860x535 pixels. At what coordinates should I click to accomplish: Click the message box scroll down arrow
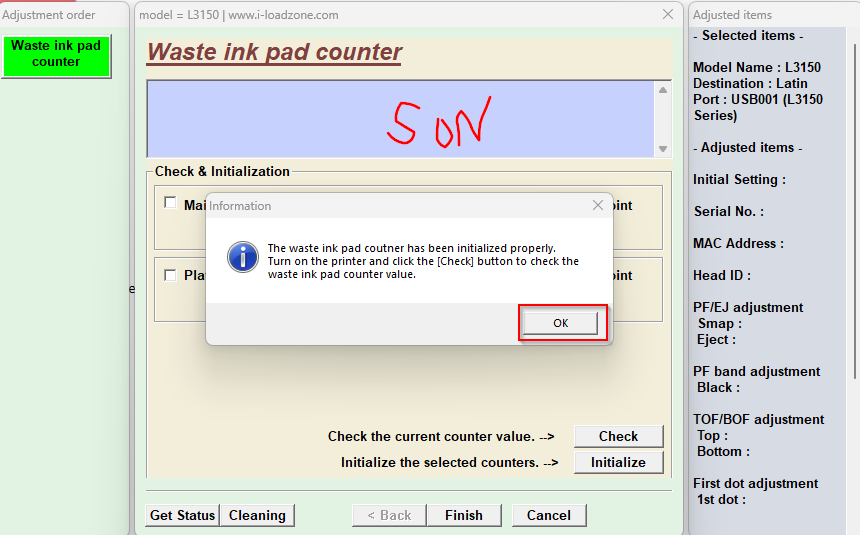click(662, 148)
